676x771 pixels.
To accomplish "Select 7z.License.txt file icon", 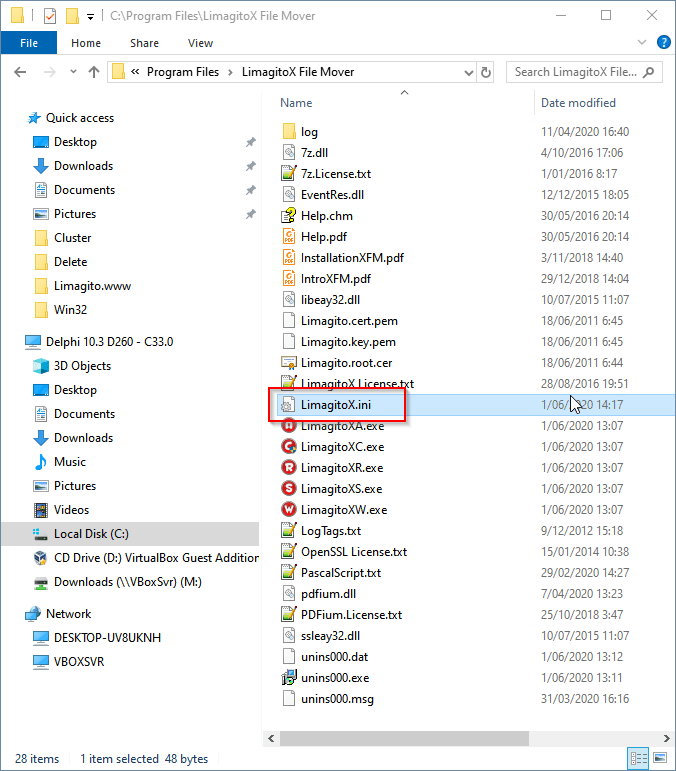I will coord(289,174).
